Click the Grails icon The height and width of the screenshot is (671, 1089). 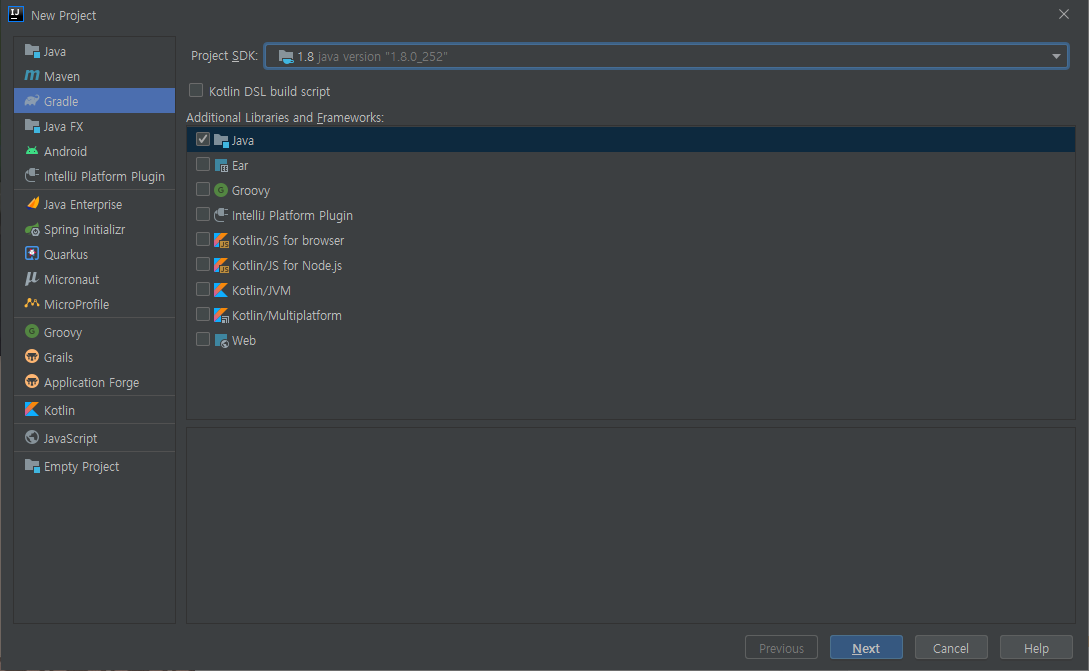(32, 356)
